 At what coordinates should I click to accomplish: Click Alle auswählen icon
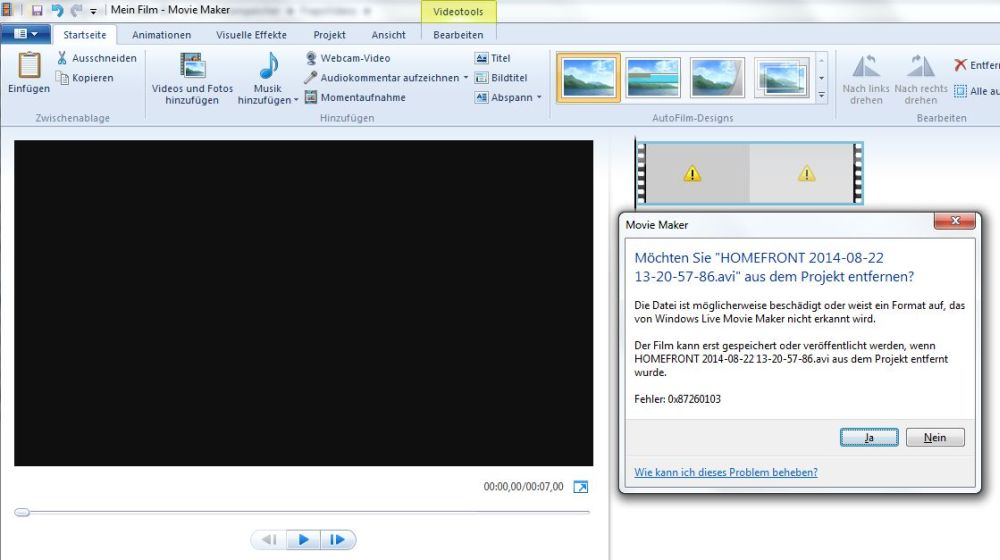point(960,91)
